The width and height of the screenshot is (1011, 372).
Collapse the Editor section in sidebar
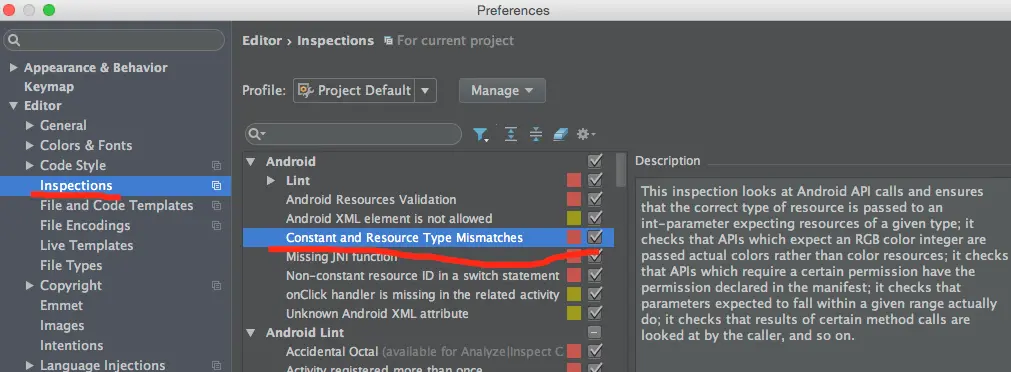[14, 106]
